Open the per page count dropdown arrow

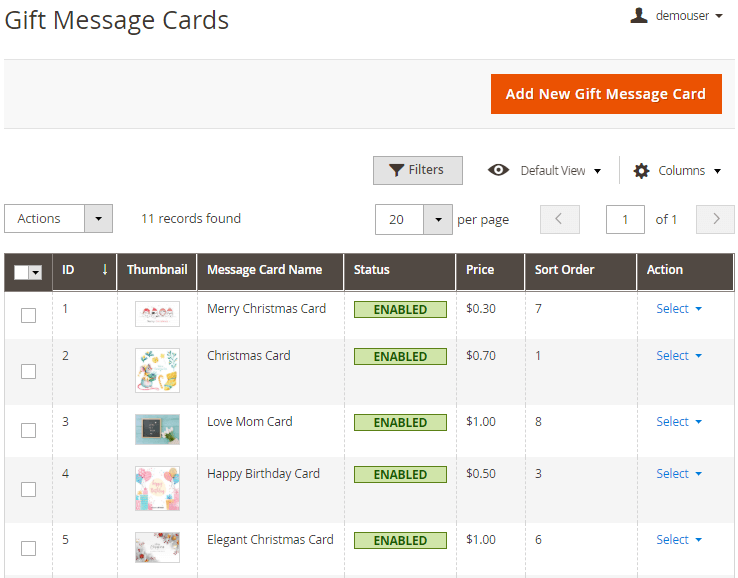[438, 219]
